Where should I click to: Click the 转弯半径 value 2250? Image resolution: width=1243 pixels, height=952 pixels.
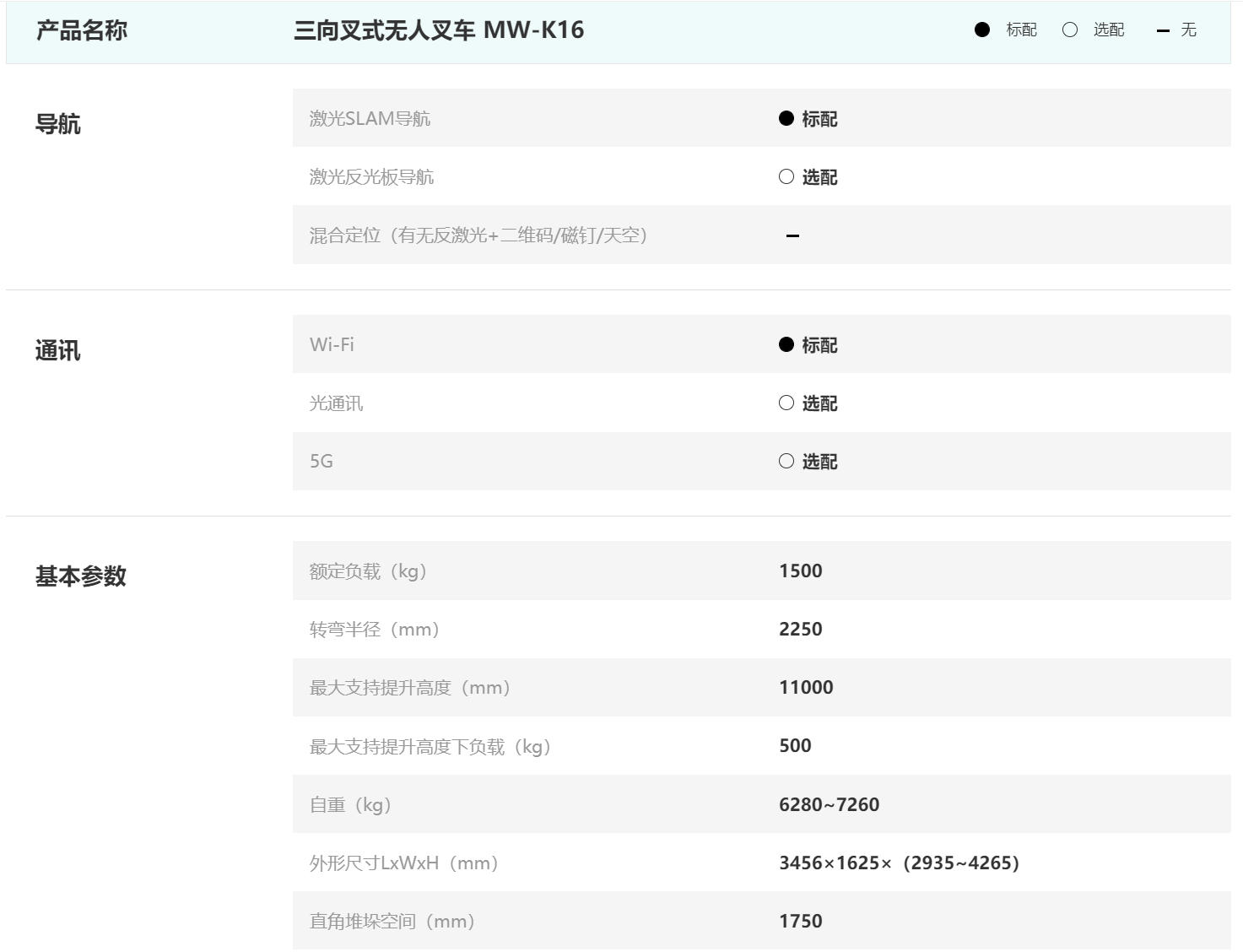click(800, 629)
